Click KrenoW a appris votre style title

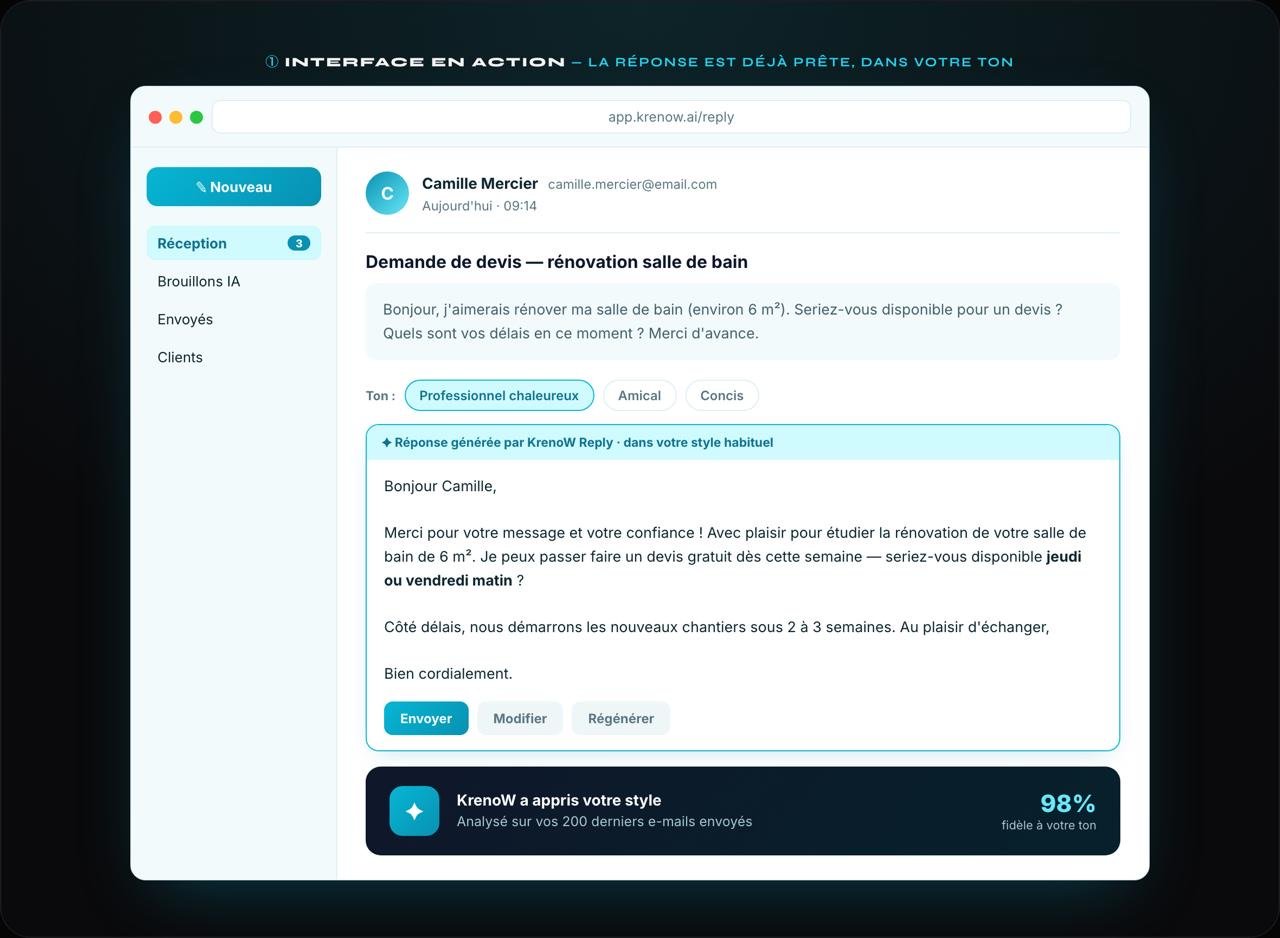559,800
